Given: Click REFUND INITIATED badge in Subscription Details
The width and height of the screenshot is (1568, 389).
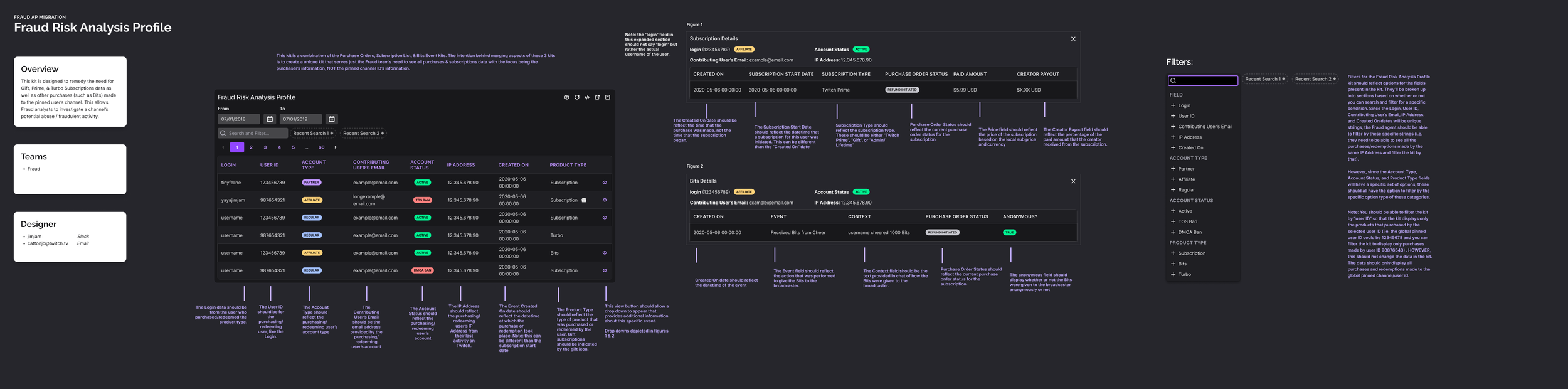Looking at the screenshot, I should 902,90.
